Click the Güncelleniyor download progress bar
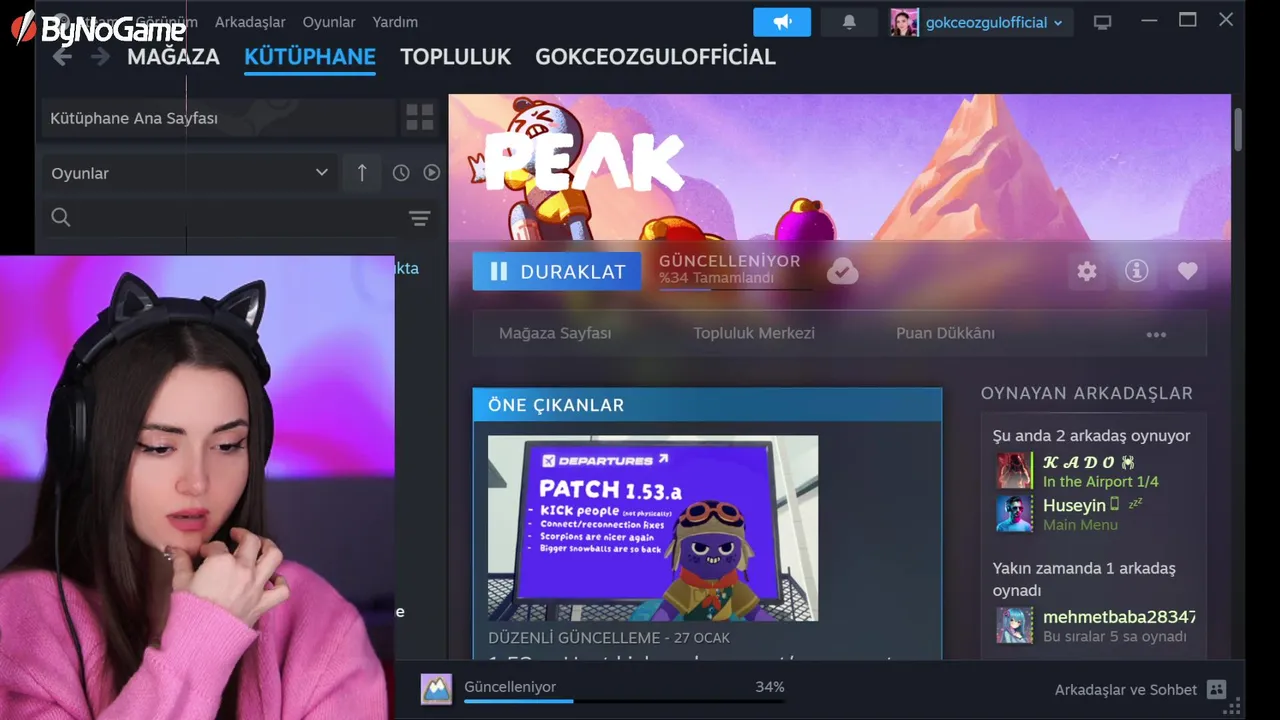Viewport: 1280px width, 720px height. pyautogui.click(x=624, y=701)
